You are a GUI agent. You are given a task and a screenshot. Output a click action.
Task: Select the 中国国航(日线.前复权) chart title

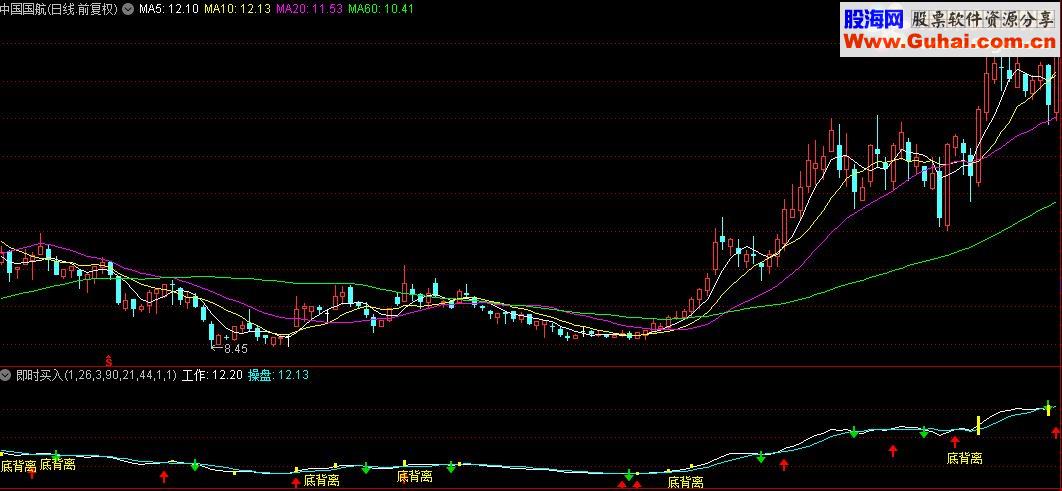point(60,9)
